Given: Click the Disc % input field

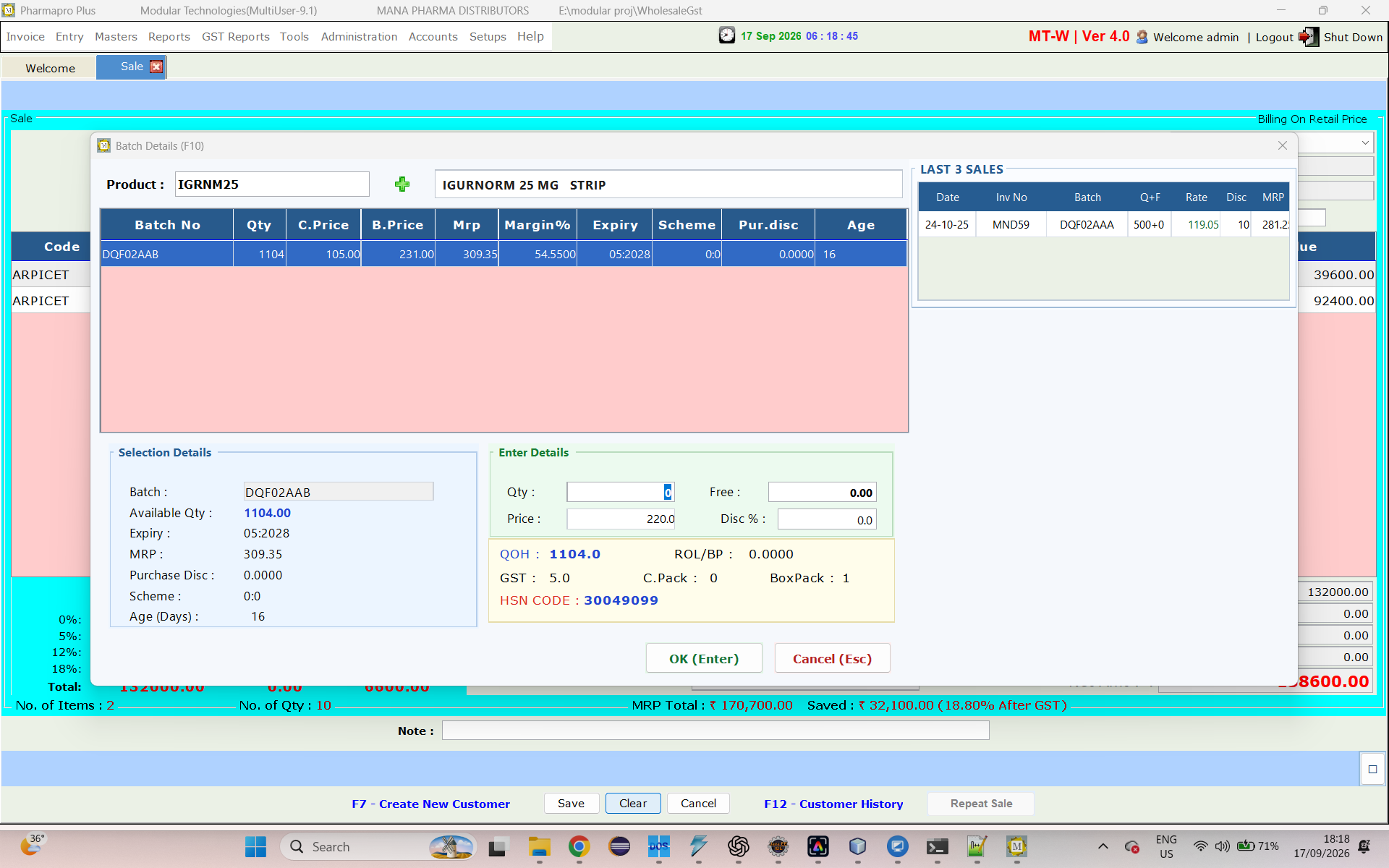Looking at the screenshot, I should click(826, 519).
